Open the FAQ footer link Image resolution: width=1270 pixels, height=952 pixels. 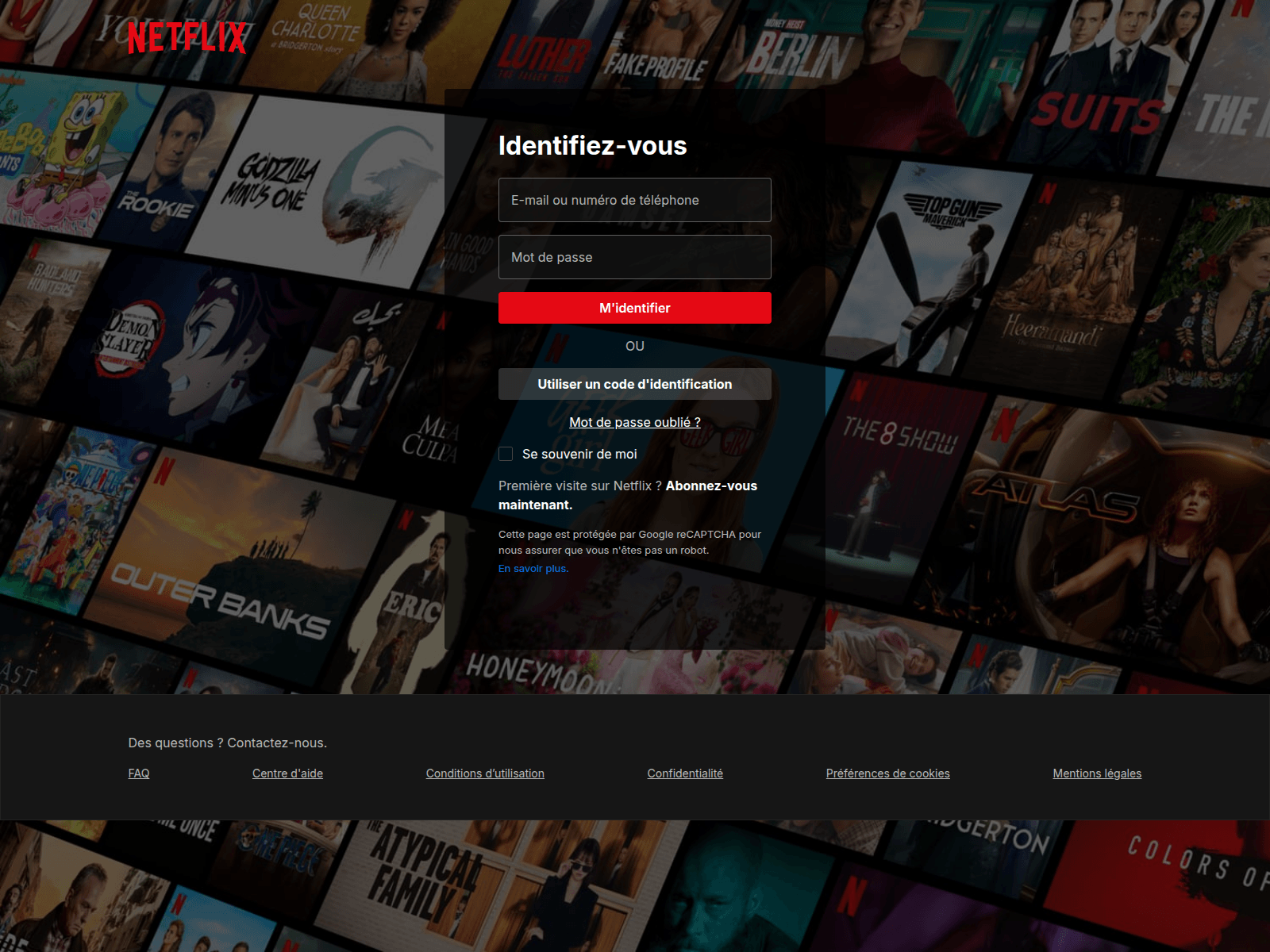(139, 773)
